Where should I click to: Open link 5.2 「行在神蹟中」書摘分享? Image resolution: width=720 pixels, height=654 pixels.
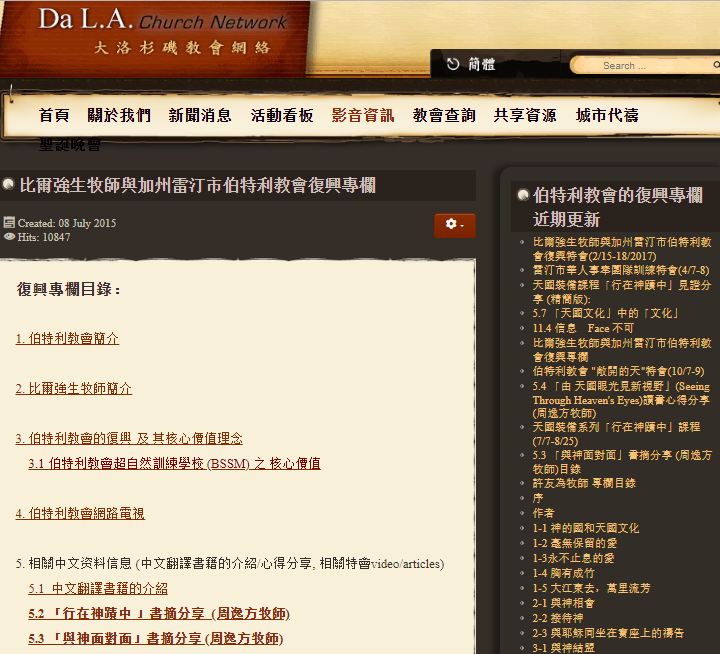159,614
